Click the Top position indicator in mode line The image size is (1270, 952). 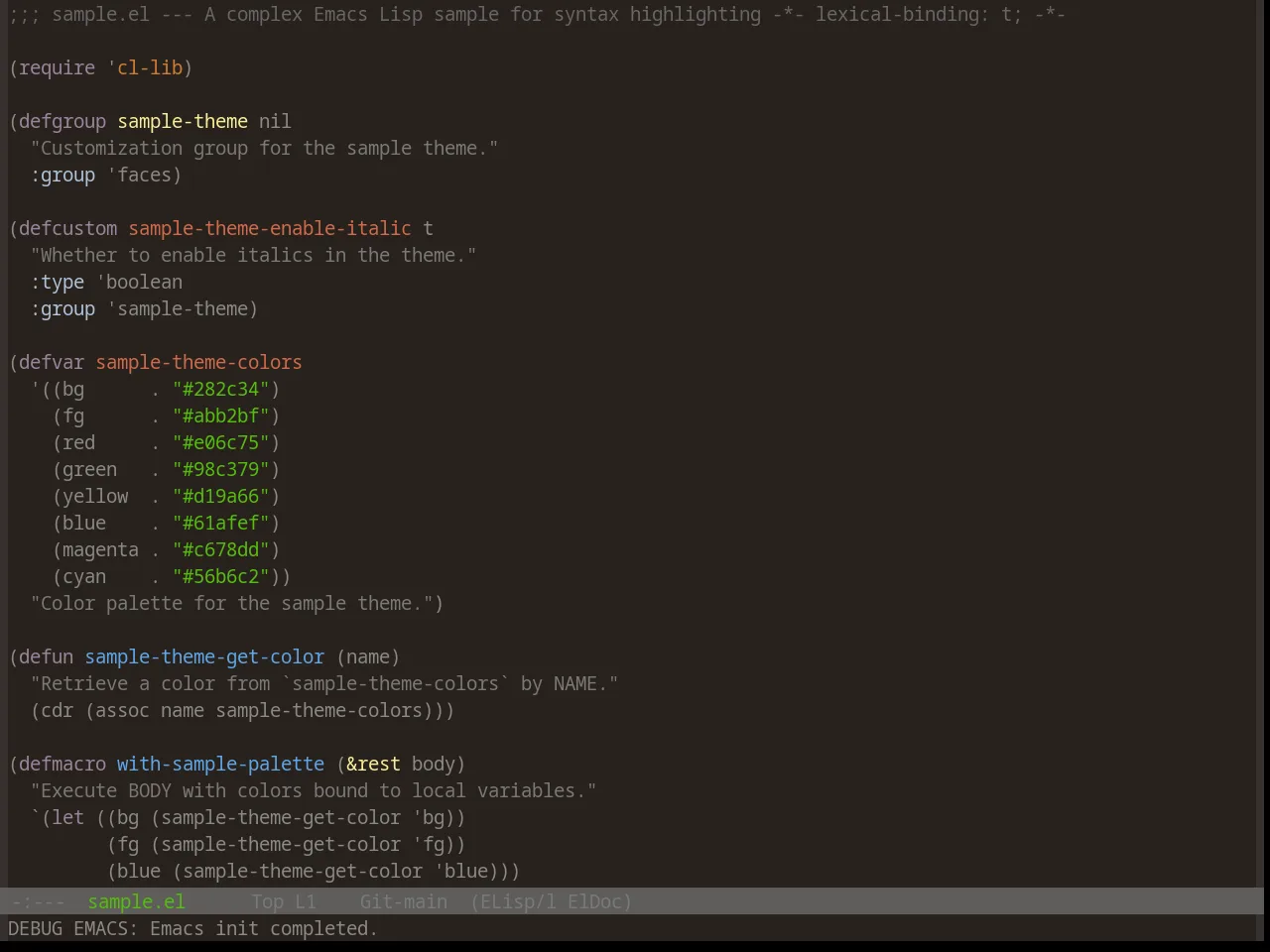(x=267, y=901)
